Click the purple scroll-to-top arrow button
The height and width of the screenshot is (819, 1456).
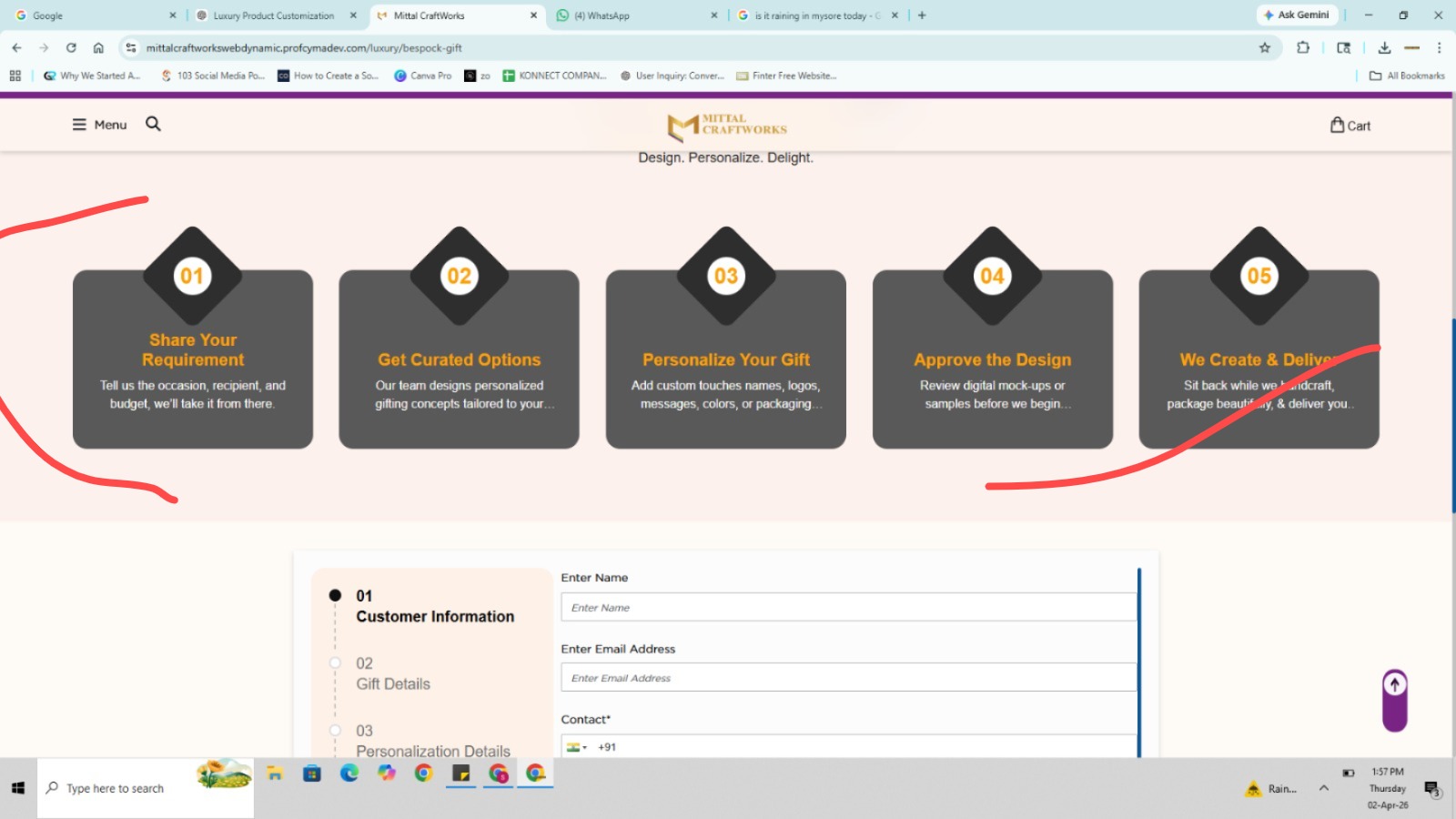pyautogui.click(x=1394, y=685)
